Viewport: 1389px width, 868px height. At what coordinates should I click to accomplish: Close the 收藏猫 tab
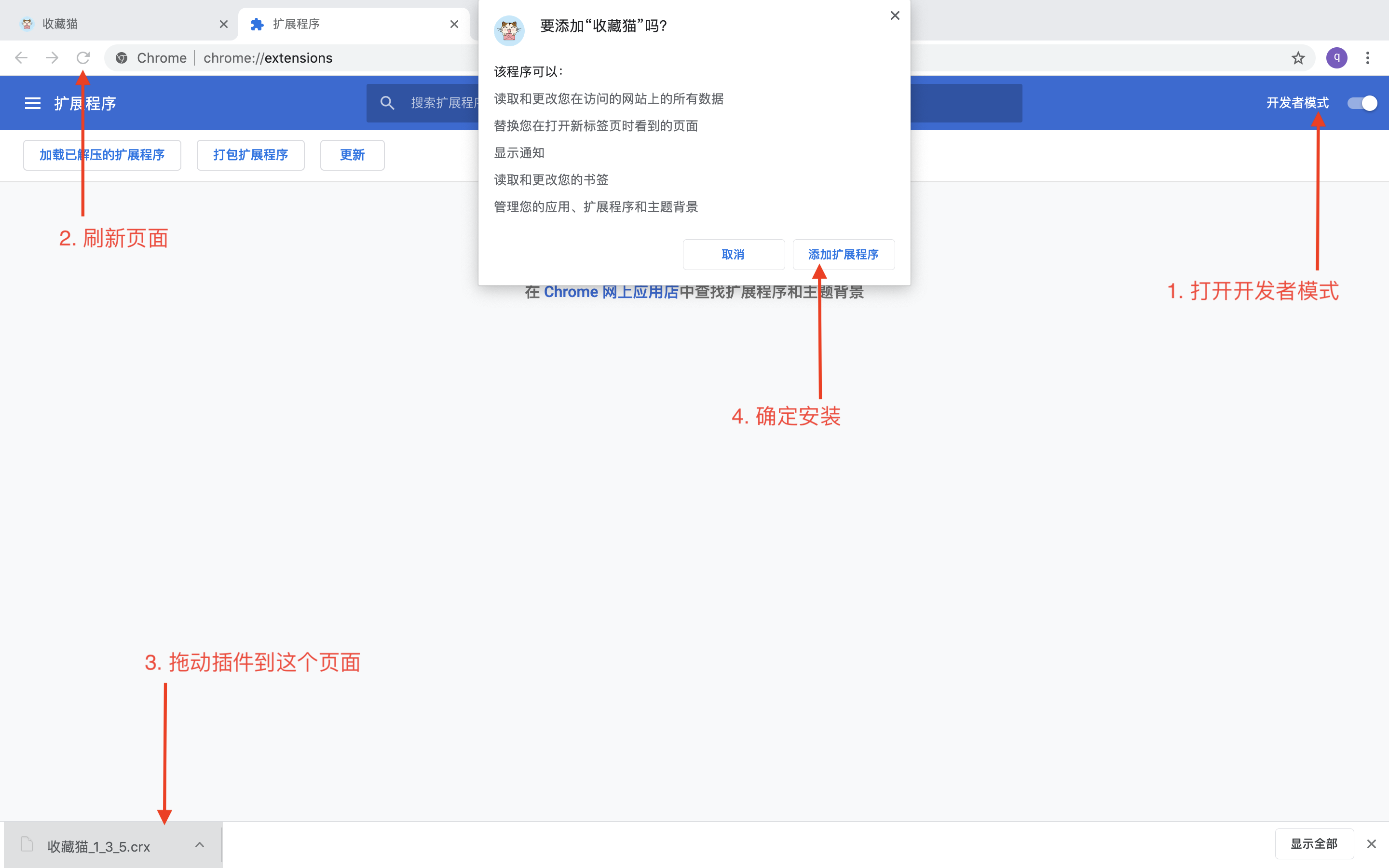224,24
